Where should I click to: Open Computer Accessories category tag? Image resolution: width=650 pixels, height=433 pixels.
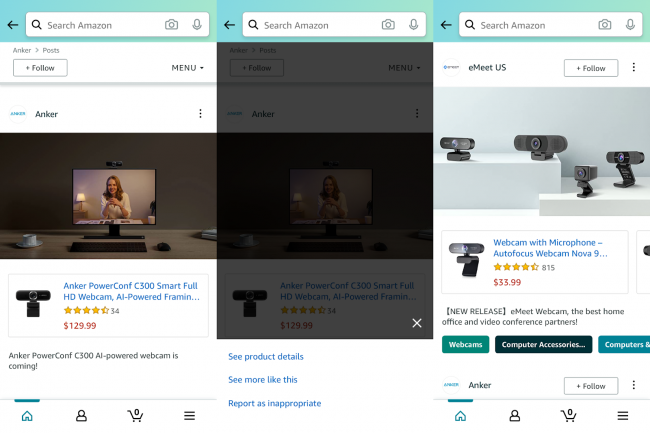point(543,344)
